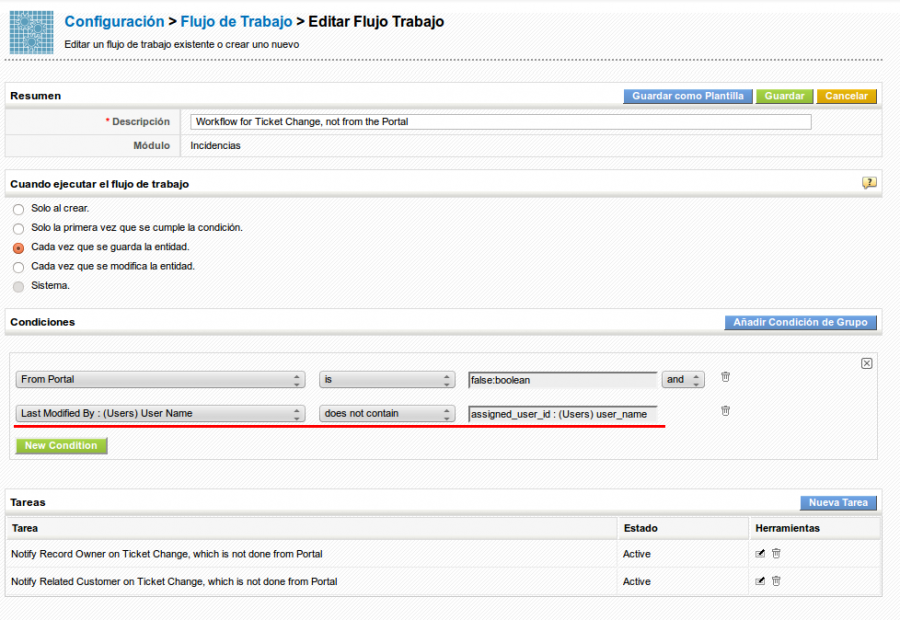900x620 pixels.
Task: Delete the Notify Related Customer task
Action: pyautogui.click(x=776, y=581)
